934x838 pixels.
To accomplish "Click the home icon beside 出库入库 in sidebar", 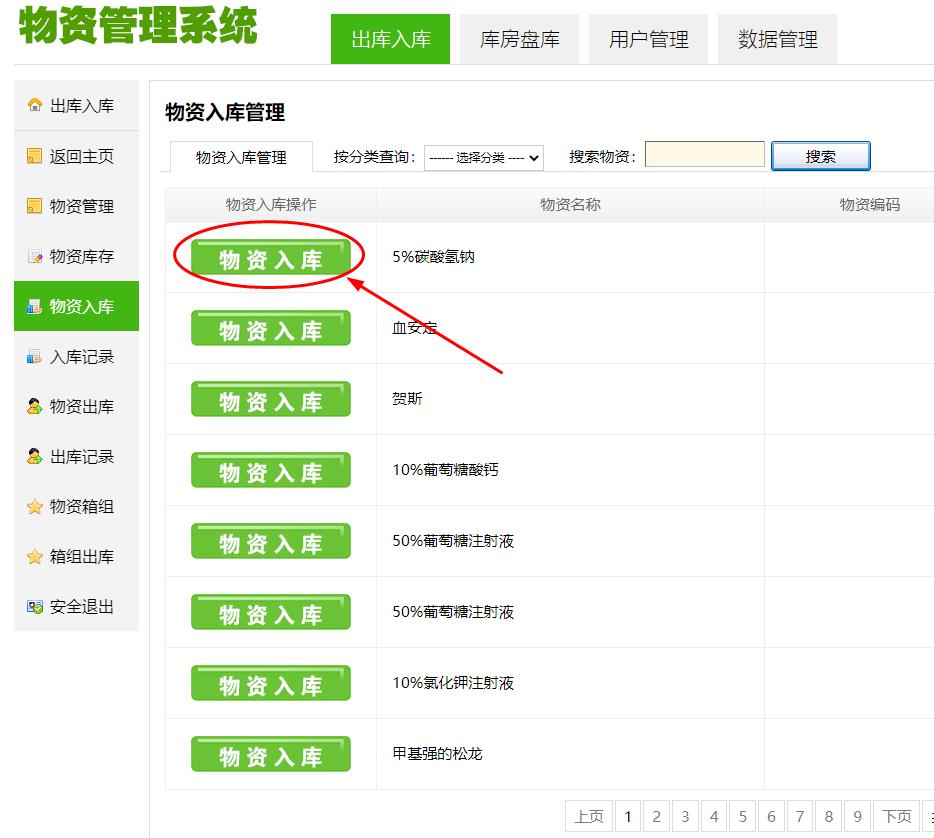I will click(x=35, y=105).
